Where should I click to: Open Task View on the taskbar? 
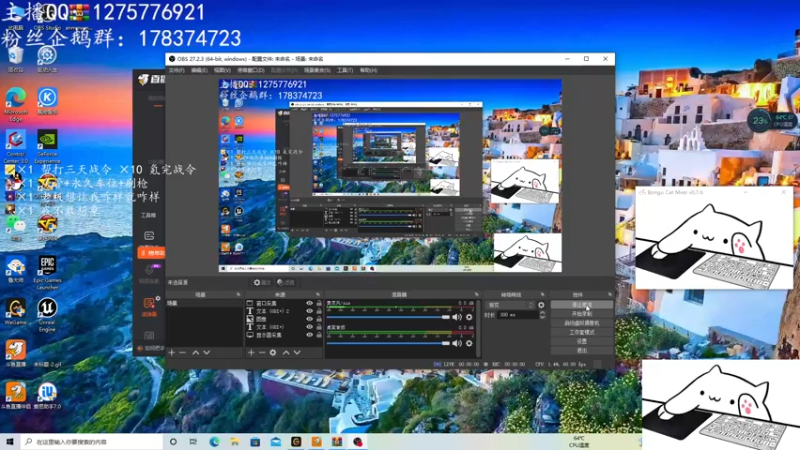coord(193,441)
